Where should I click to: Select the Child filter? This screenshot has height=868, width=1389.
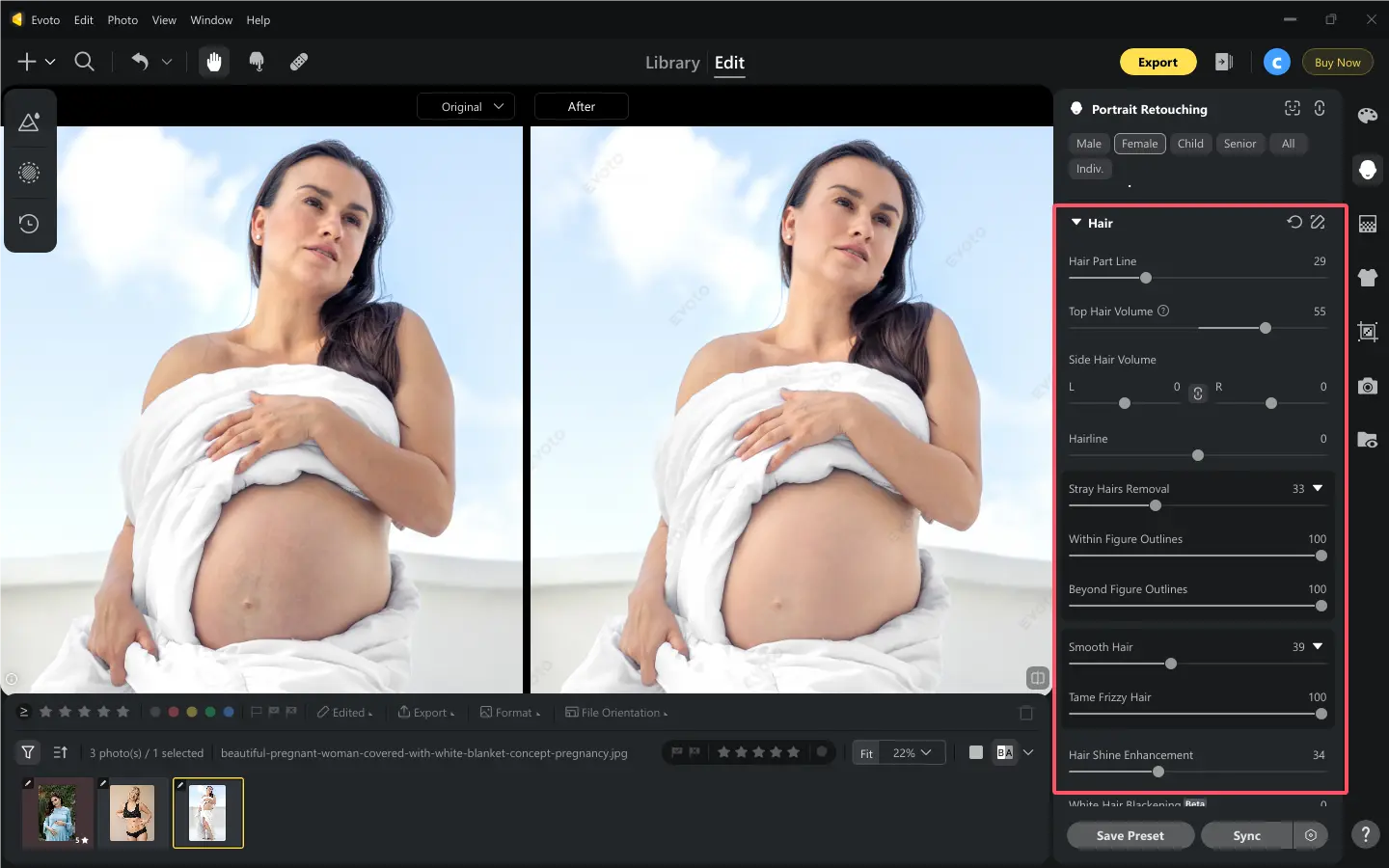1190,144
